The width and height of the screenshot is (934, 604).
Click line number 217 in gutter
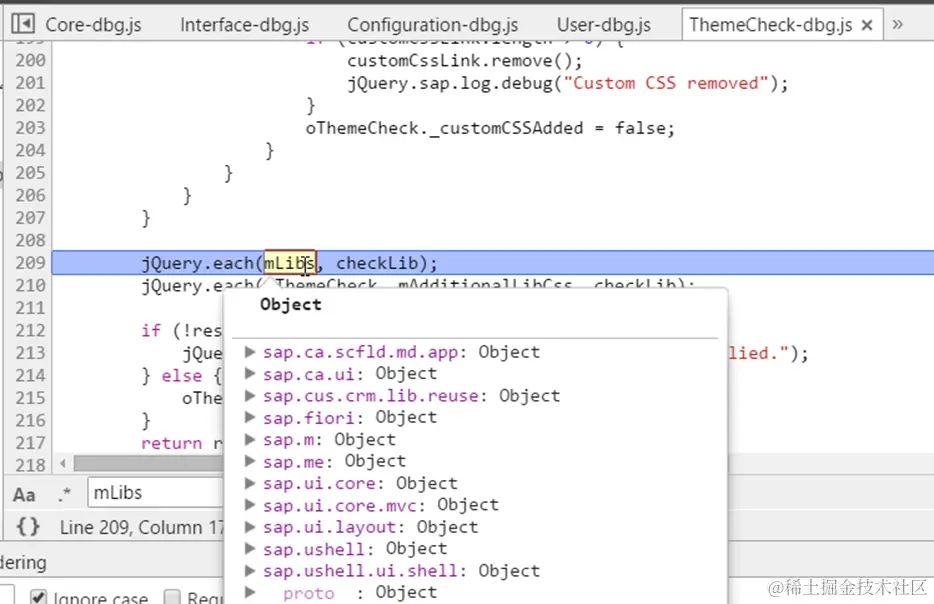[30, 443]
